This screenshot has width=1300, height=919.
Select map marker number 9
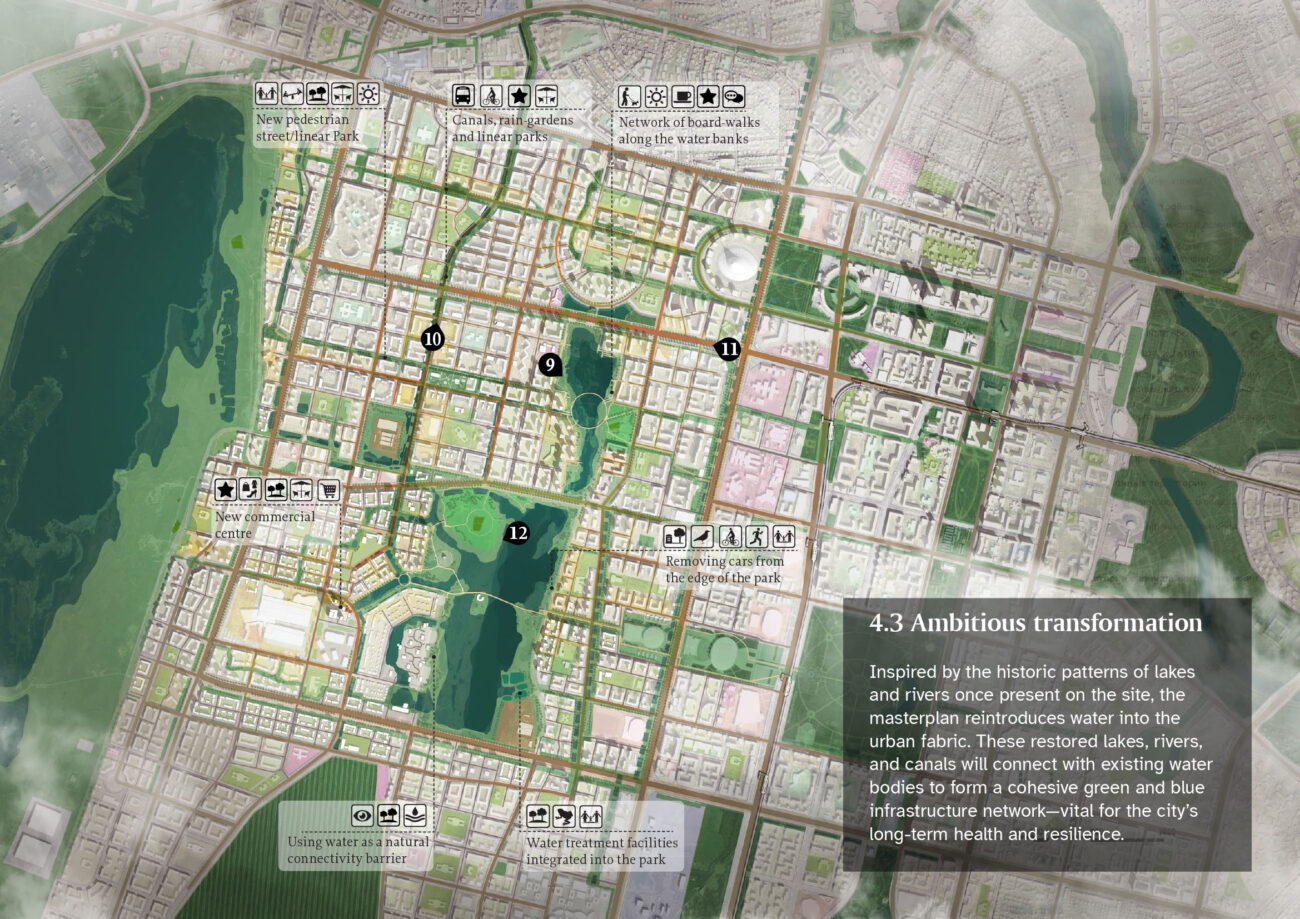549,365
